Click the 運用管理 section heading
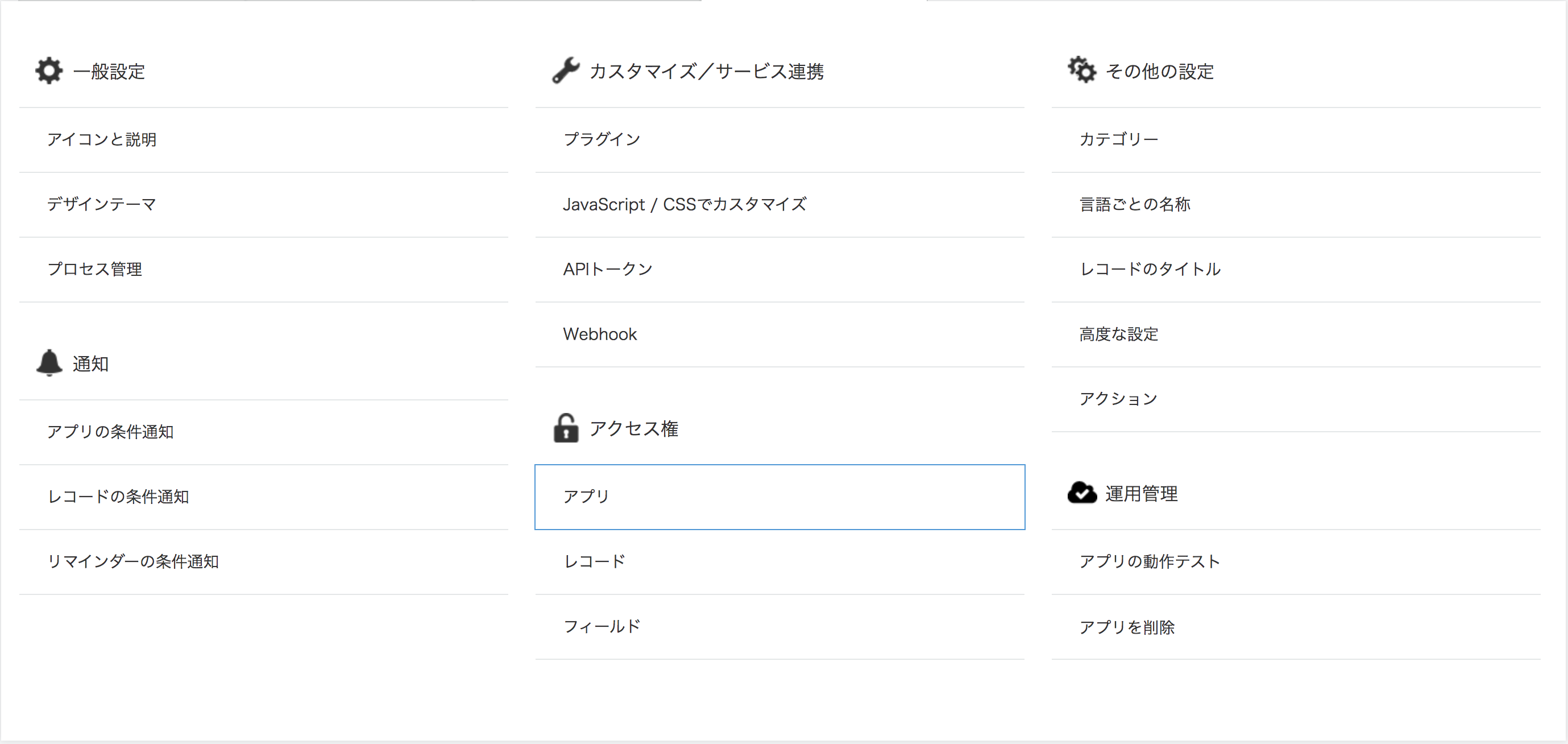Viewport: 1568px width, 744px height. 1141,494
